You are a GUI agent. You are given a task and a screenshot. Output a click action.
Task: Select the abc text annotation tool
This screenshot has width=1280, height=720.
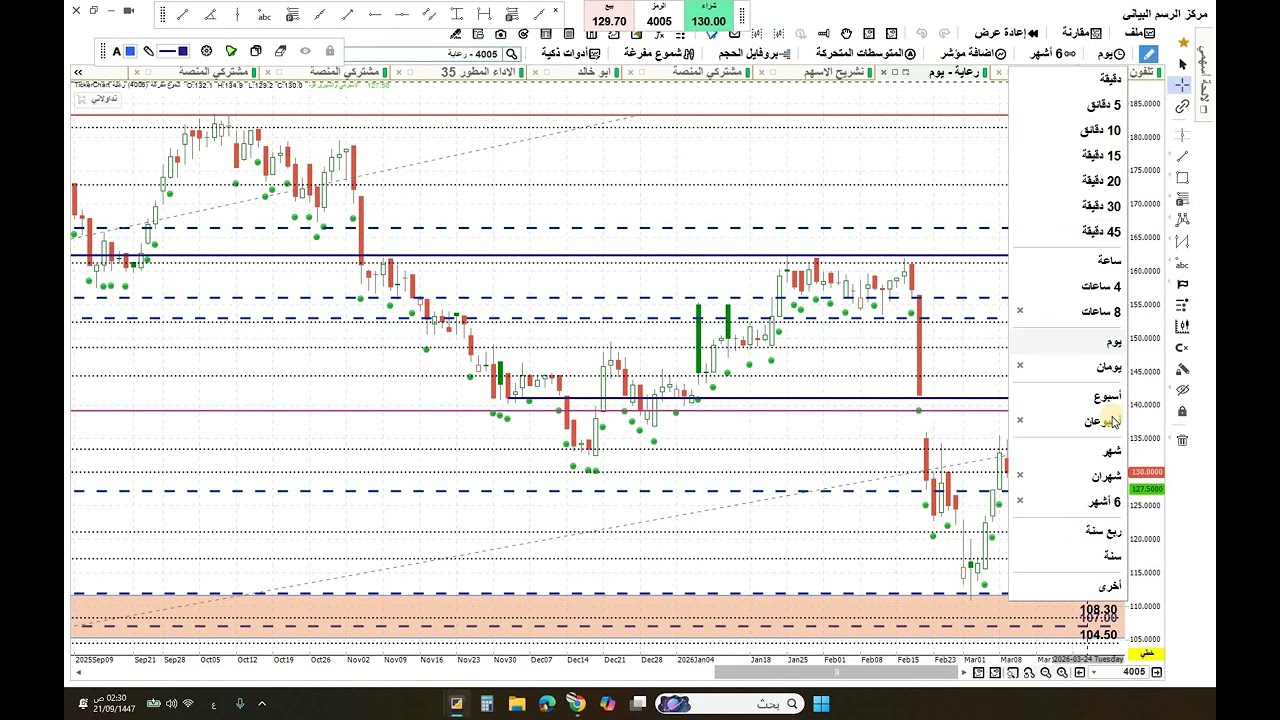[x=264, y=15]
